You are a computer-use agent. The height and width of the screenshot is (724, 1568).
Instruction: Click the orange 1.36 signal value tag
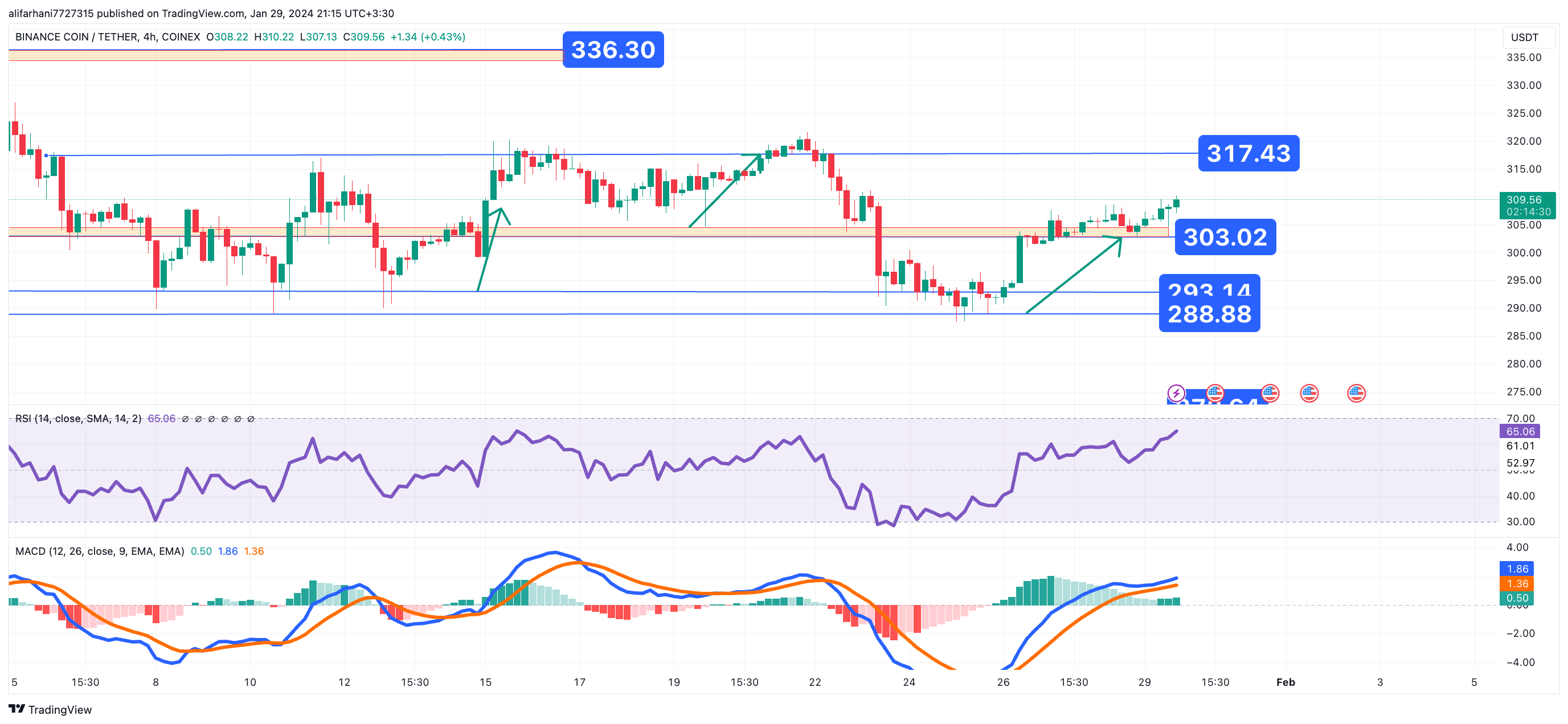pyautogui.click(x=1517, y=583)
